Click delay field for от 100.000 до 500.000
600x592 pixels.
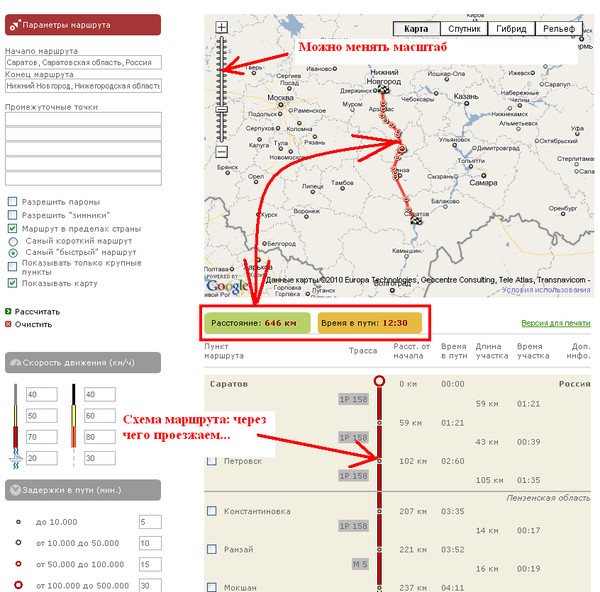click(x=150, y=585)
